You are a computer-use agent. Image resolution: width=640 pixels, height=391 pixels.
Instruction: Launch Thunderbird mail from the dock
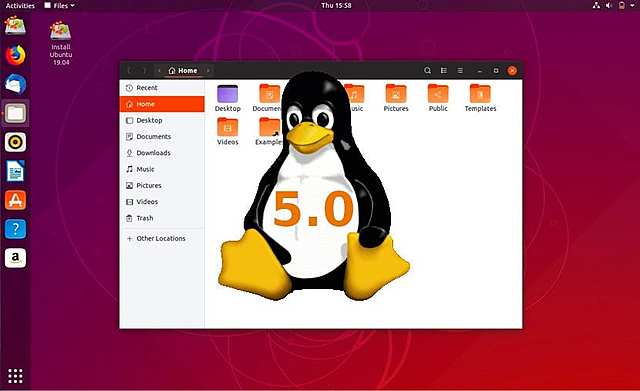(16, 84)
